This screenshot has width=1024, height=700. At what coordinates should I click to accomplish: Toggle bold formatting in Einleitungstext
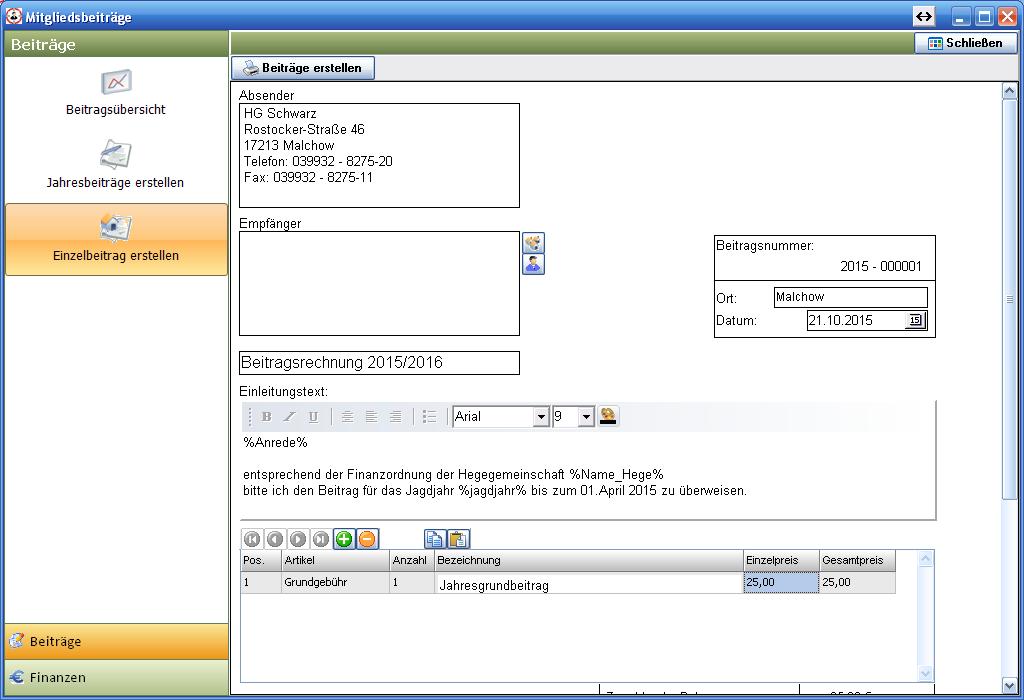pyautogui.click(x=266, y=417)
